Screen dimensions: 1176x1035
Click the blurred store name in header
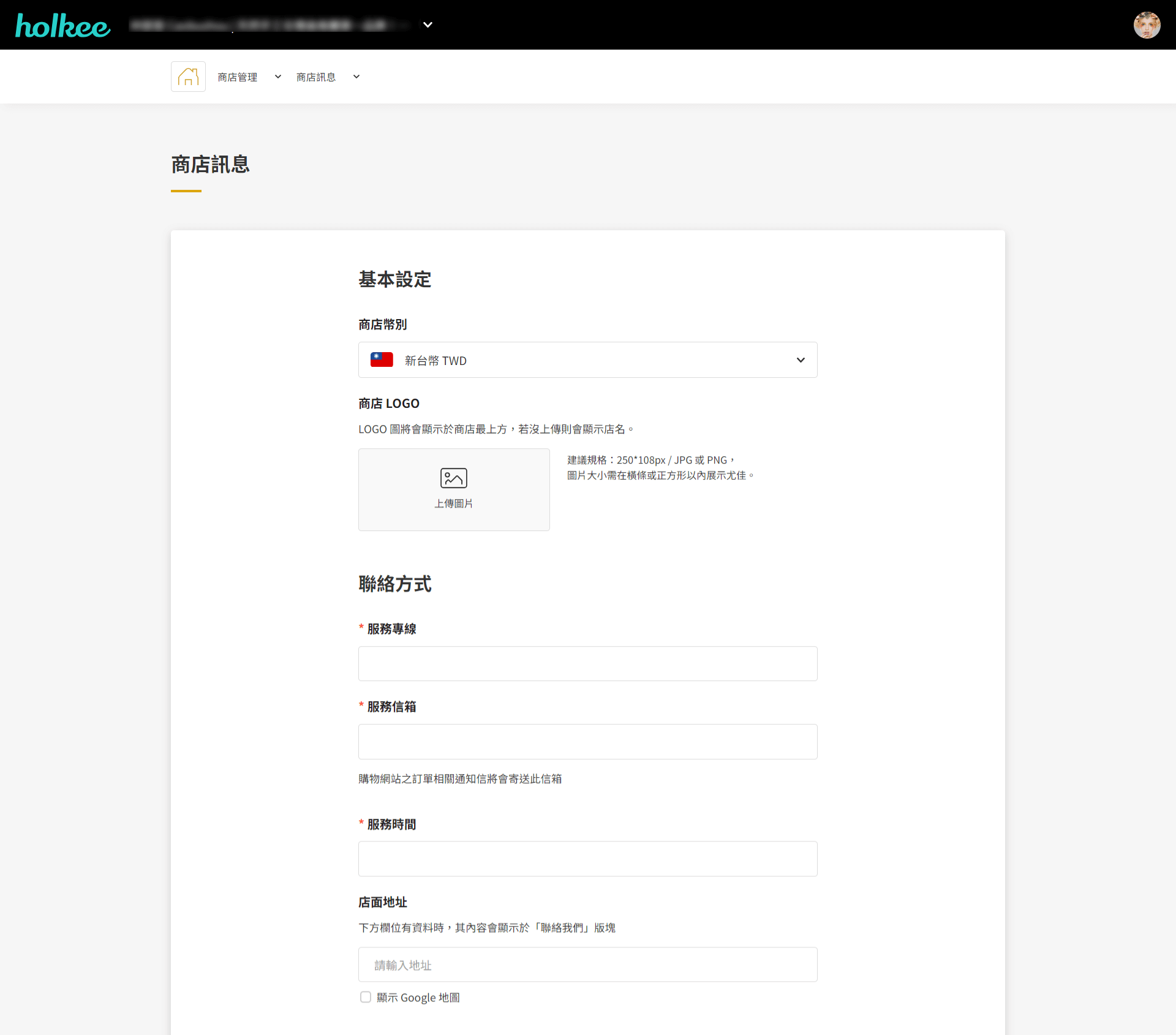click(x=269, y=25)
